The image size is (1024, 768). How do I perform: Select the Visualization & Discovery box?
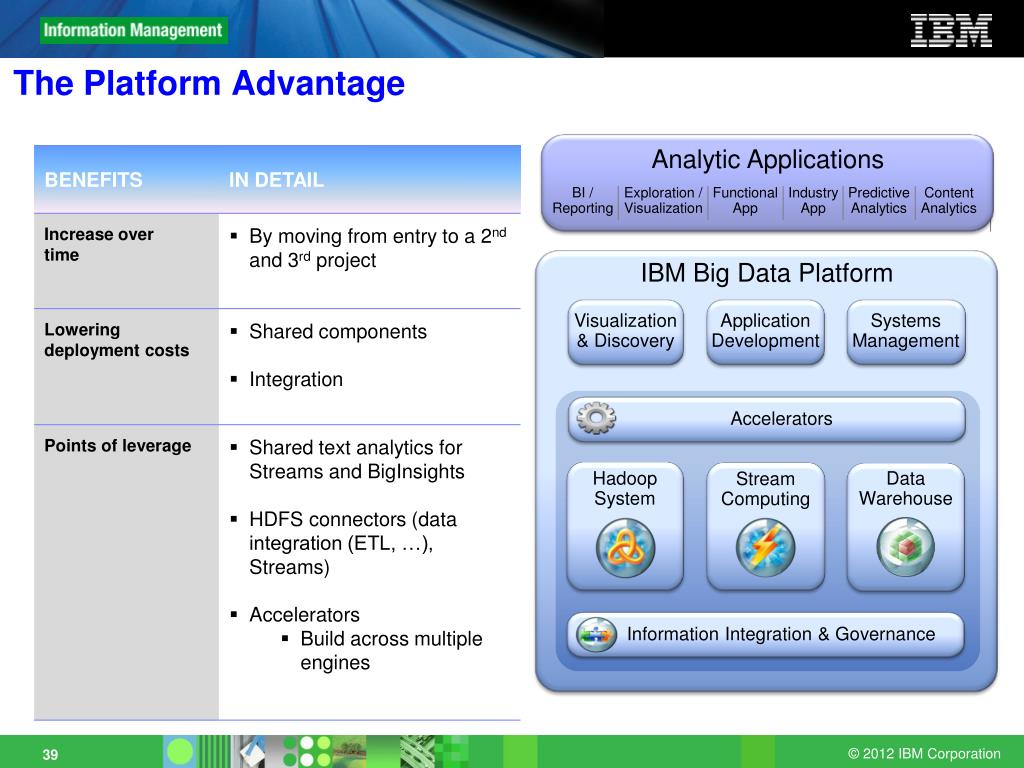(626, 331)
